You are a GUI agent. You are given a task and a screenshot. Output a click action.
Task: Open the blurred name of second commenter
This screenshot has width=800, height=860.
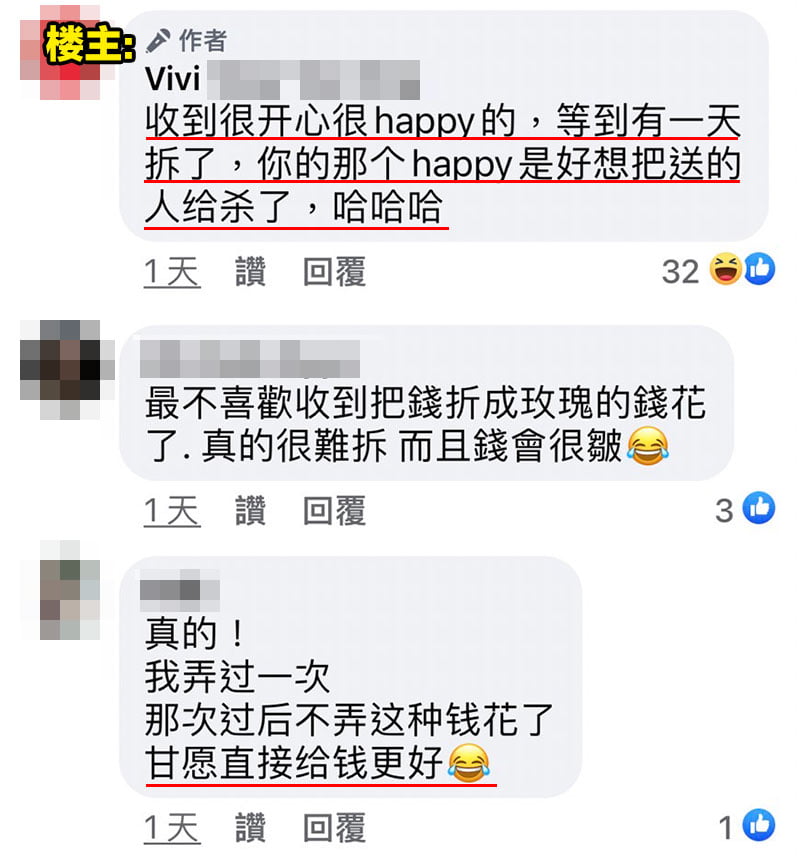pyautogui.click(x=250, y=358)
